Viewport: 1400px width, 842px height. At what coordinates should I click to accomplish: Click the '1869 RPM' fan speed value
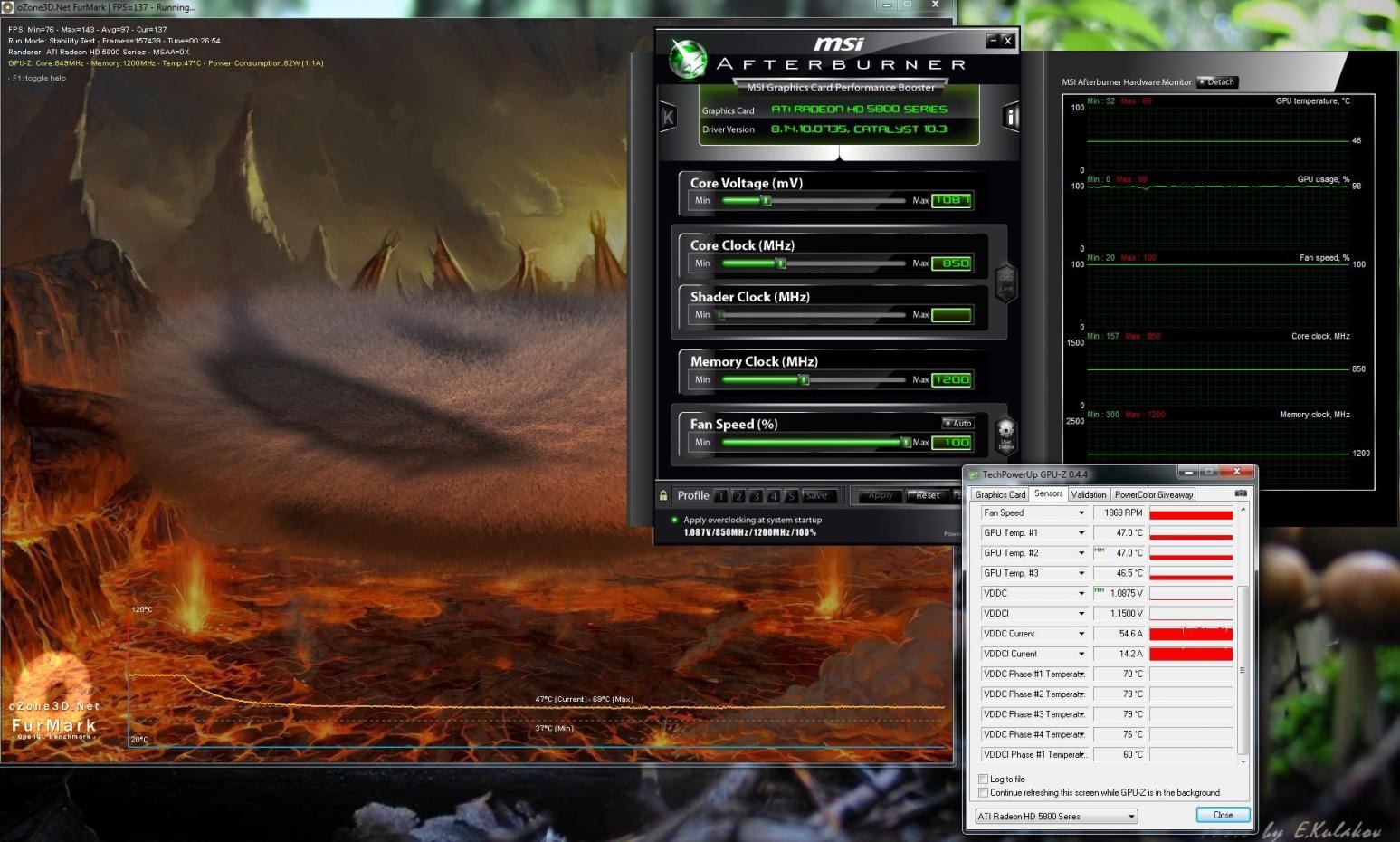click(x=1122, y=512)
